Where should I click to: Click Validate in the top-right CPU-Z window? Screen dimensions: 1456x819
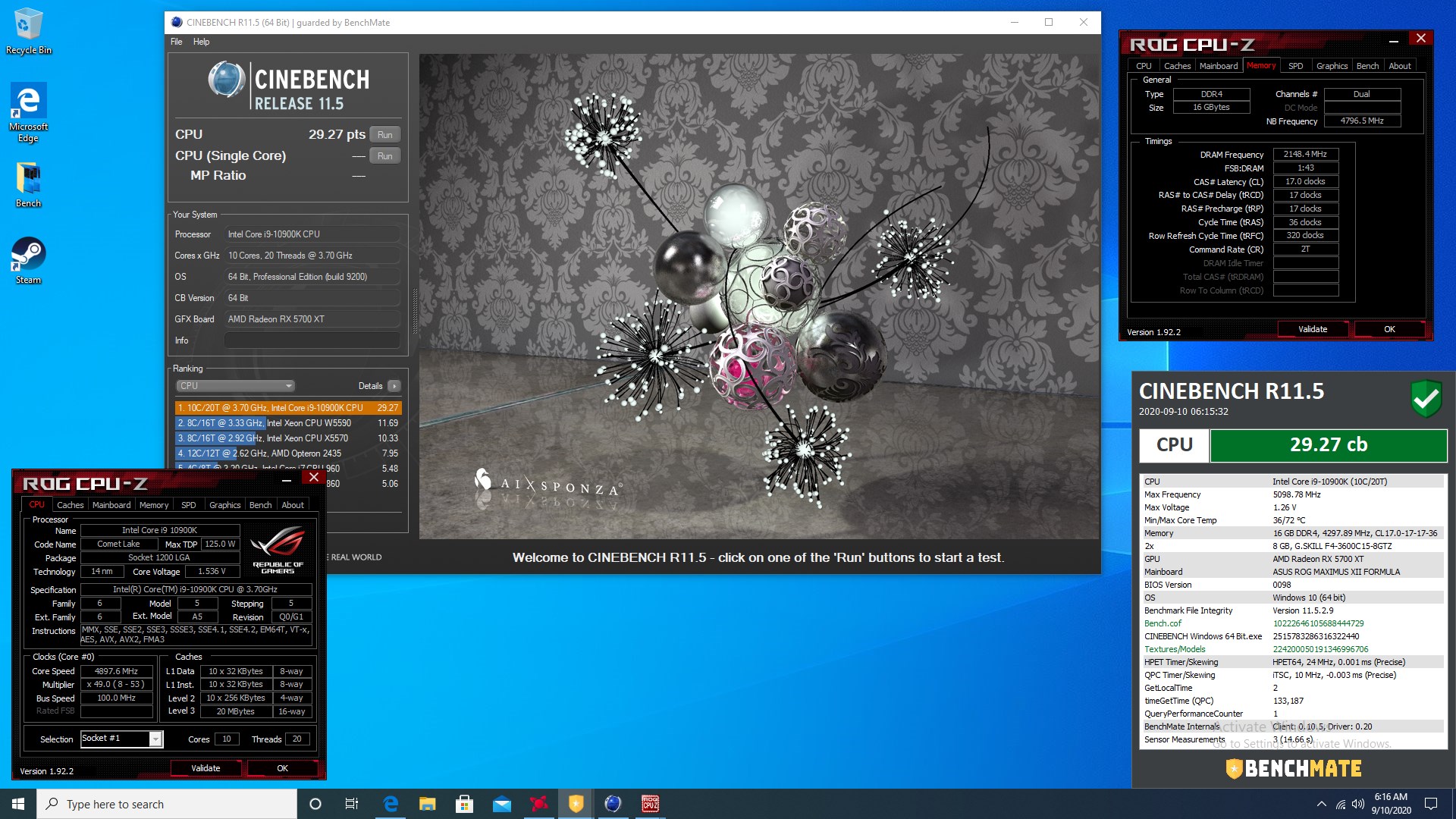point(1313,329)
